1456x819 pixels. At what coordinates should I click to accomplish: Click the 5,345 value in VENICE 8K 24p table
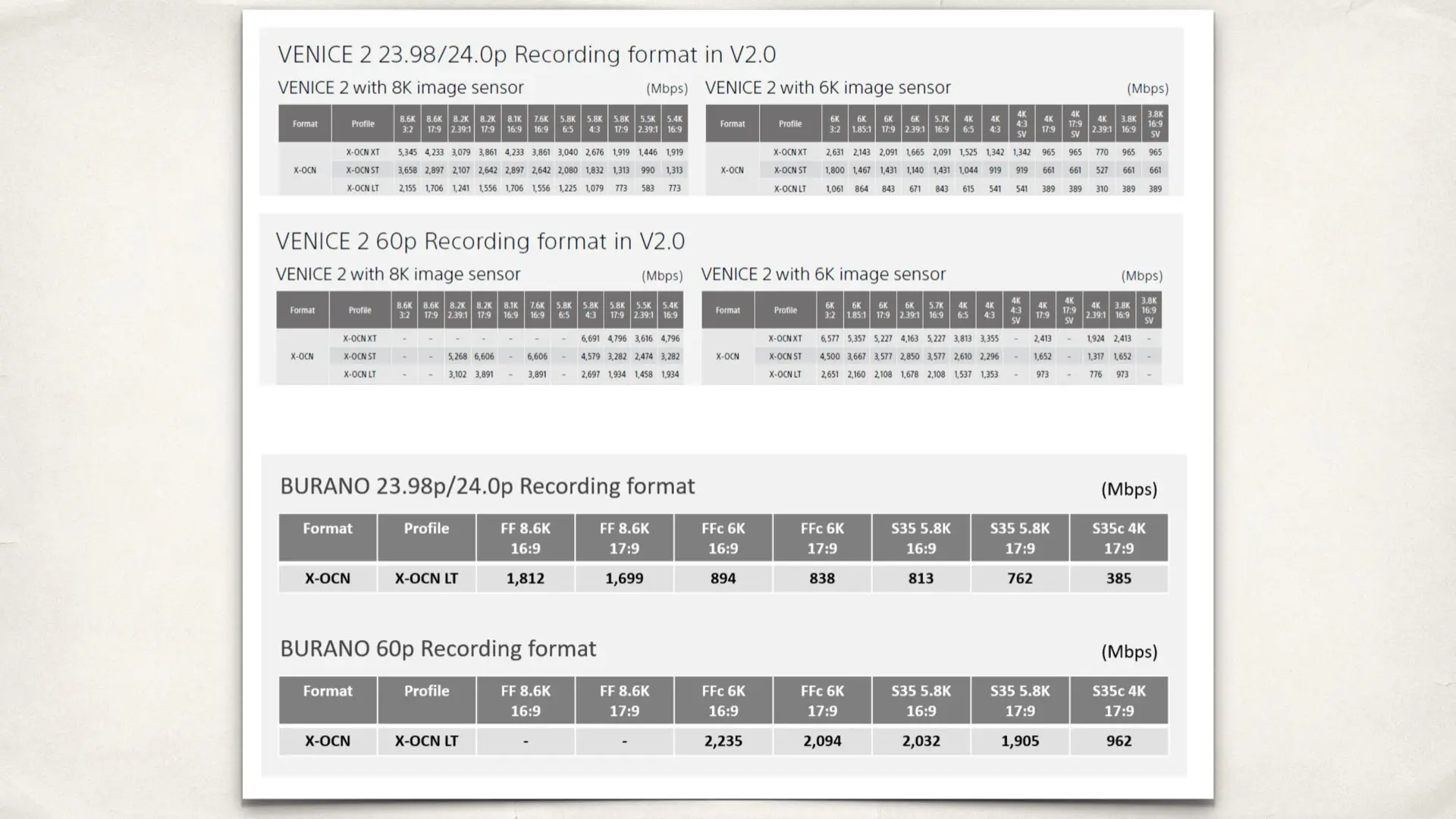pos(407,152)
